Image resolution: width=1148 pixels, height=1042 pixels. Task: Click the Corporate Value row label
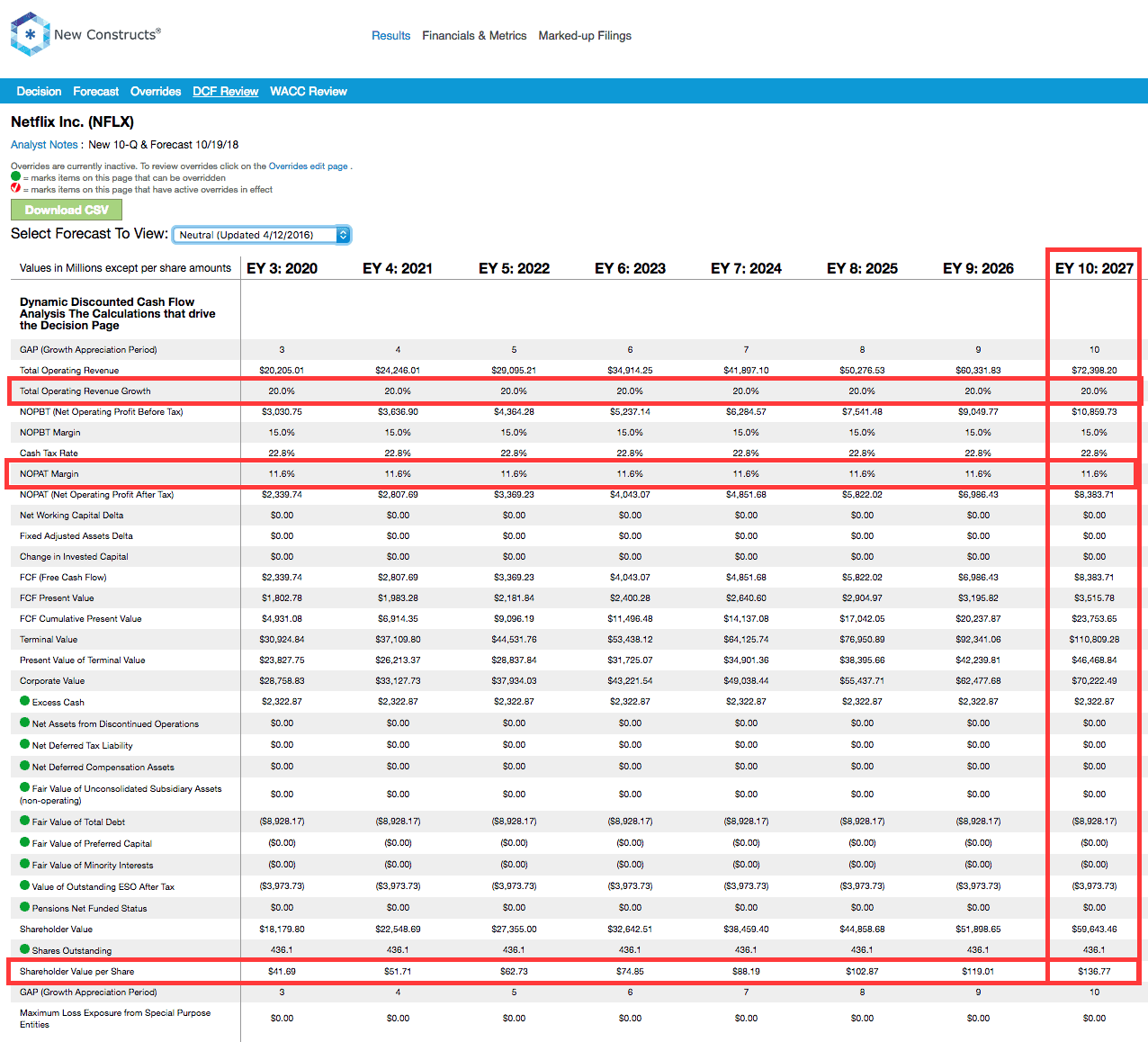click(x=52, y=681)
